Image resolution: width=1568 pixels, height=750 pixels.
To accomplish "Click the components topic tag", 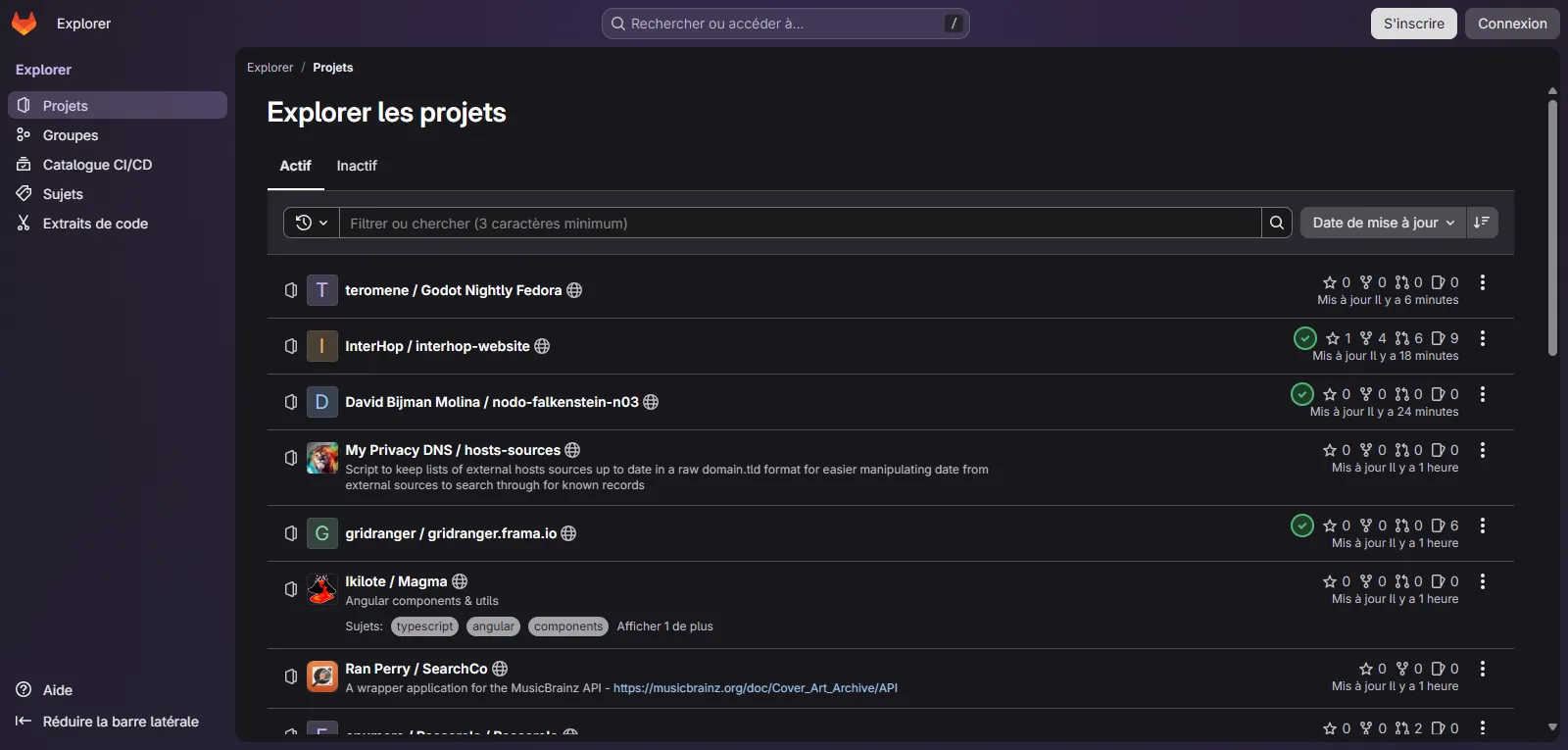I will pos(568,626).
